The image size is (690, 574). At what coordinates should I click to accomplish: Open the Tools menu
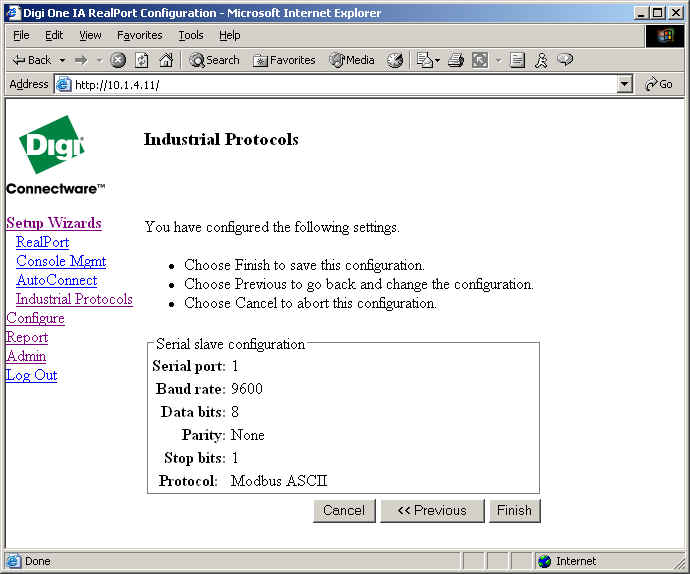pyautogui.click(x=190, y=35)
